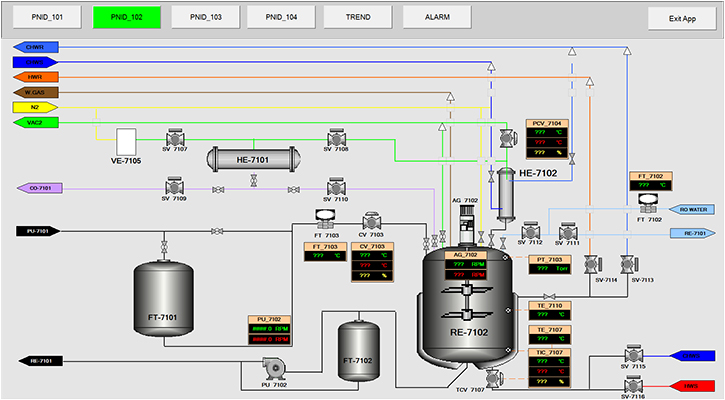This screenshot has width=725, height=400.
Task: Click the red HWS tag
Action: click(x=692, y=386)
